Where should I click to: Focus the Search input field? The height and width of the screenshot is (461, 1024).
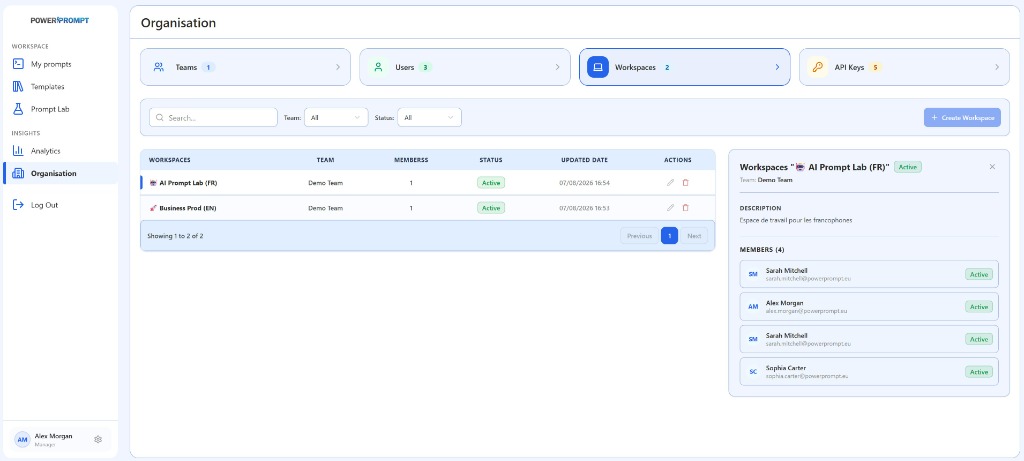pos(214,118)
